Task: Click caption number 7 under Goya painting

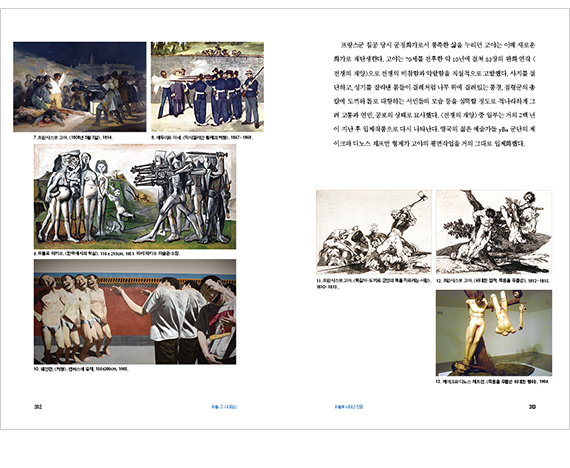Action: pos(73,138)
